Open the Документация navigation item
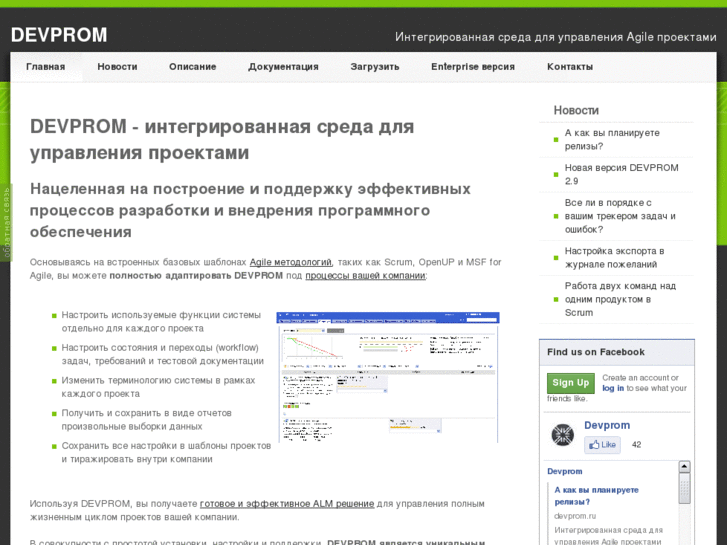The height and width of the screenshot is (545, 727). click(283, 67)
